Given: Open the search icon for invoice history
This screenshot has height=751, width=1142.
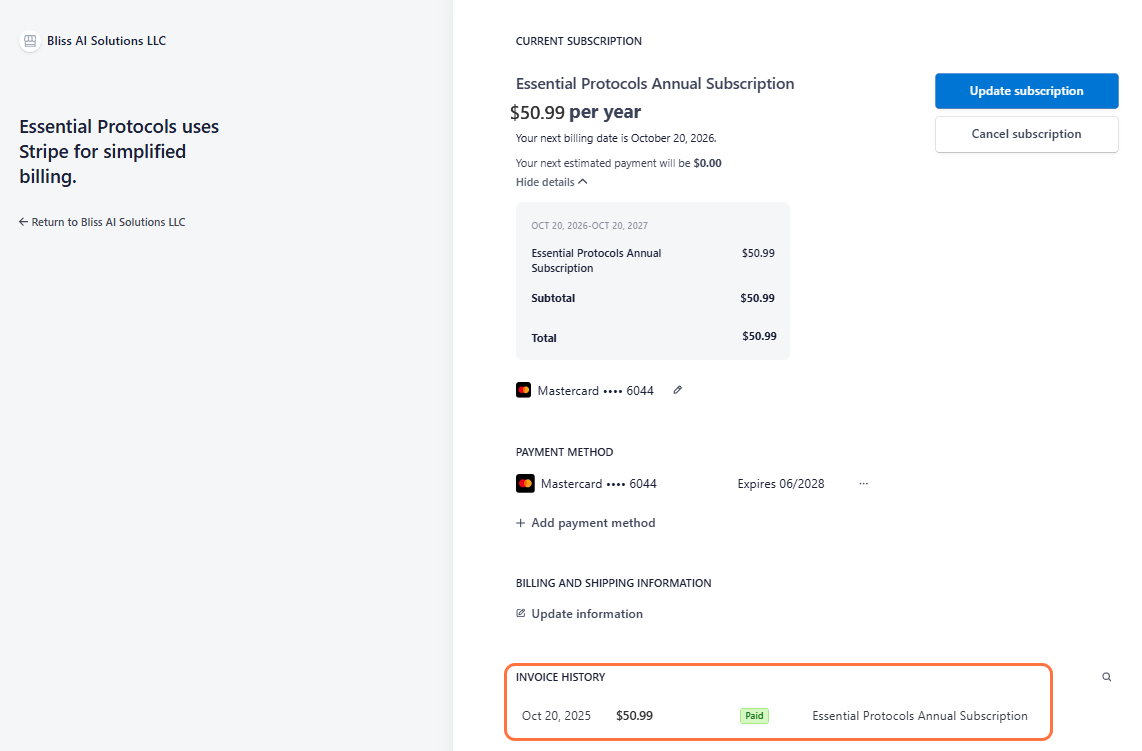Looking at the screenshot, I should point(1106,677).
